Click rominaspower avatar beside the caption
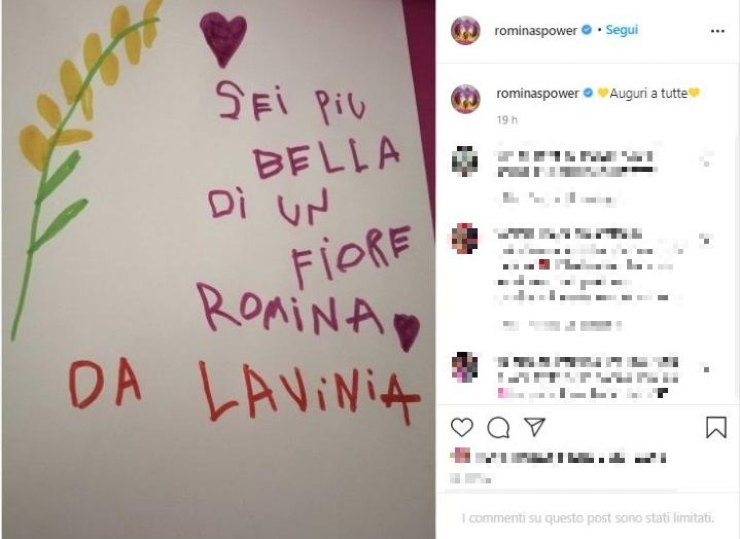 coord(465,99)
